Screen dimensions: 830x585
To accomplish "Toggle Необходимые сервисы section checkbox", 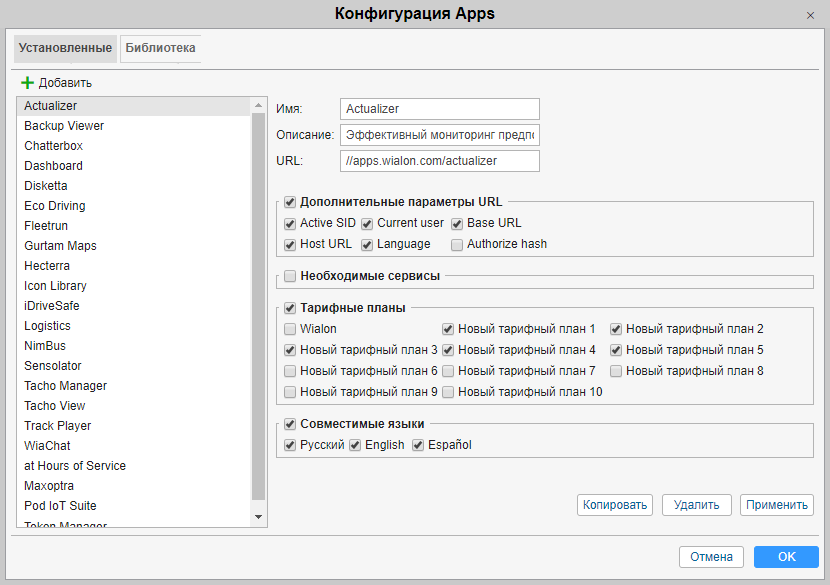I will (x=290, y=276).
